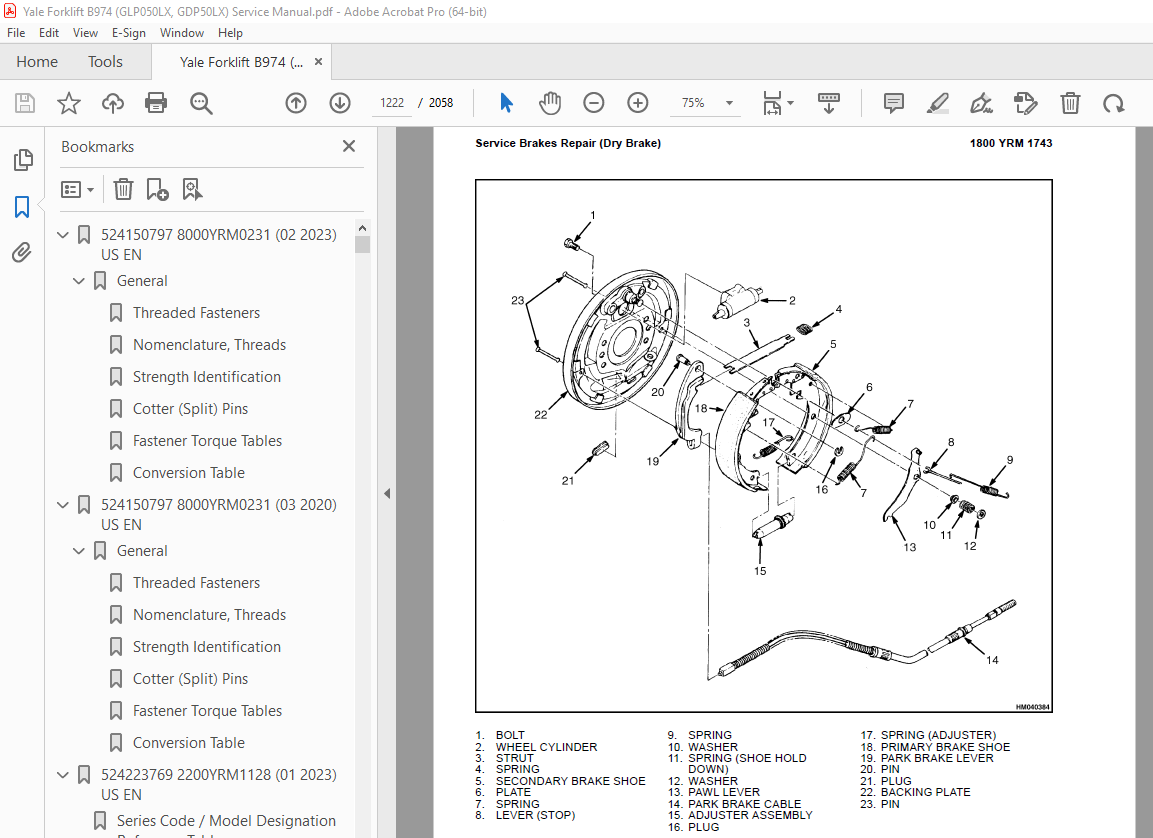The image size is (1153, 838).
Task: Activate the Hand pan tool
Action: coord(549,103)
